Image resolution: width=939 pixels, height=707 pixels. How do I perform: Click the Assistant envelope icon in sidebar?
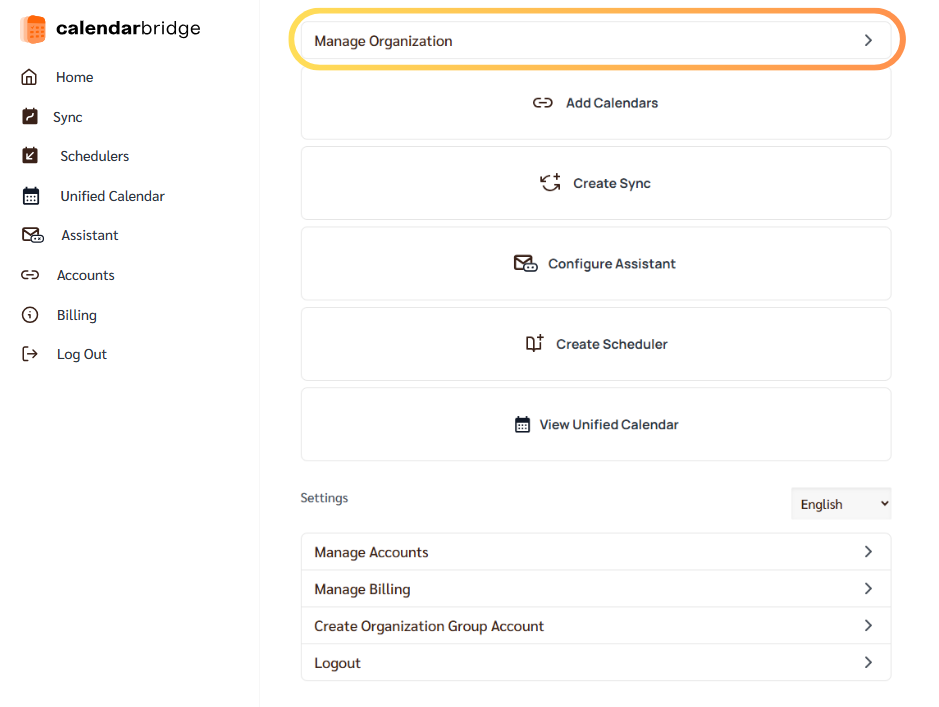click(x=32, y=235)
